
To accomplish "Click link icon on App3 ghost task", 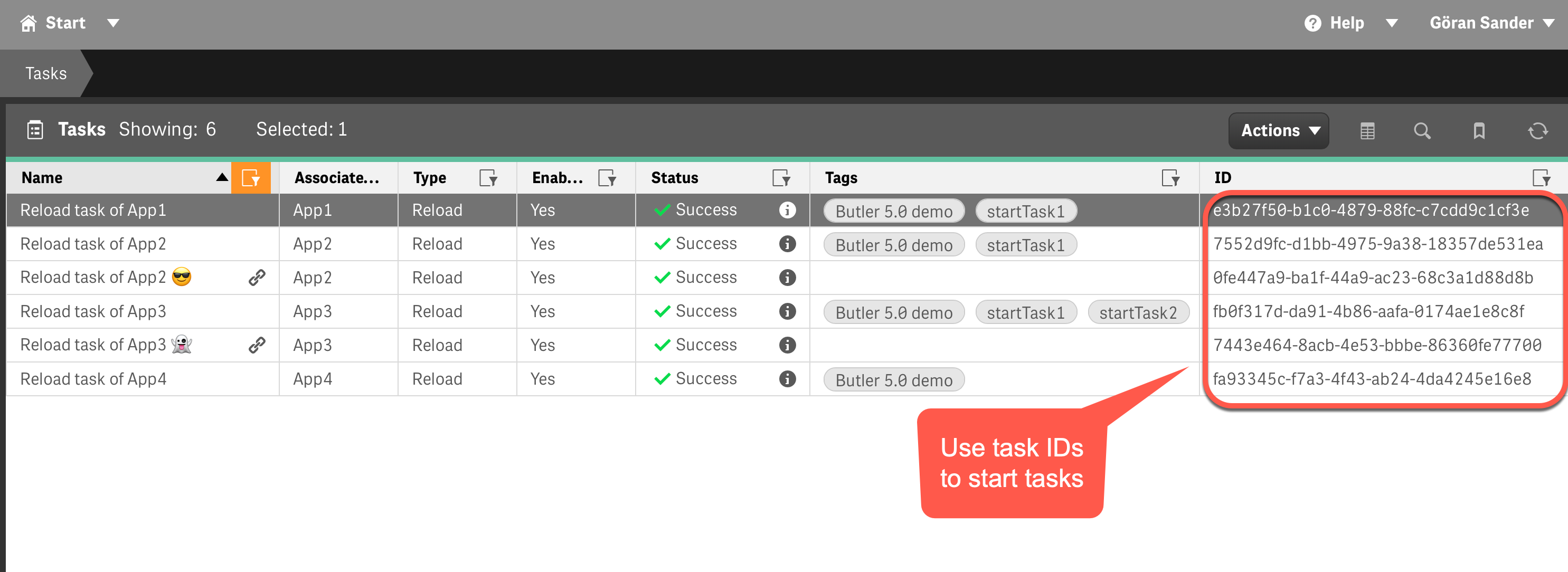I will pos(257,345).
